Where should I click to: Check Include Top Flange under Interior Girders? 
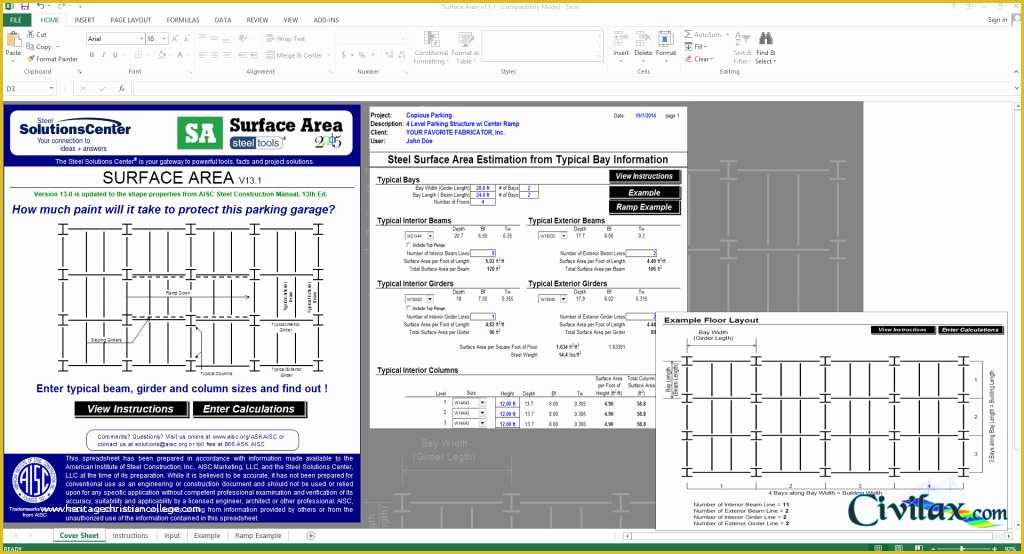pos(409,308)
